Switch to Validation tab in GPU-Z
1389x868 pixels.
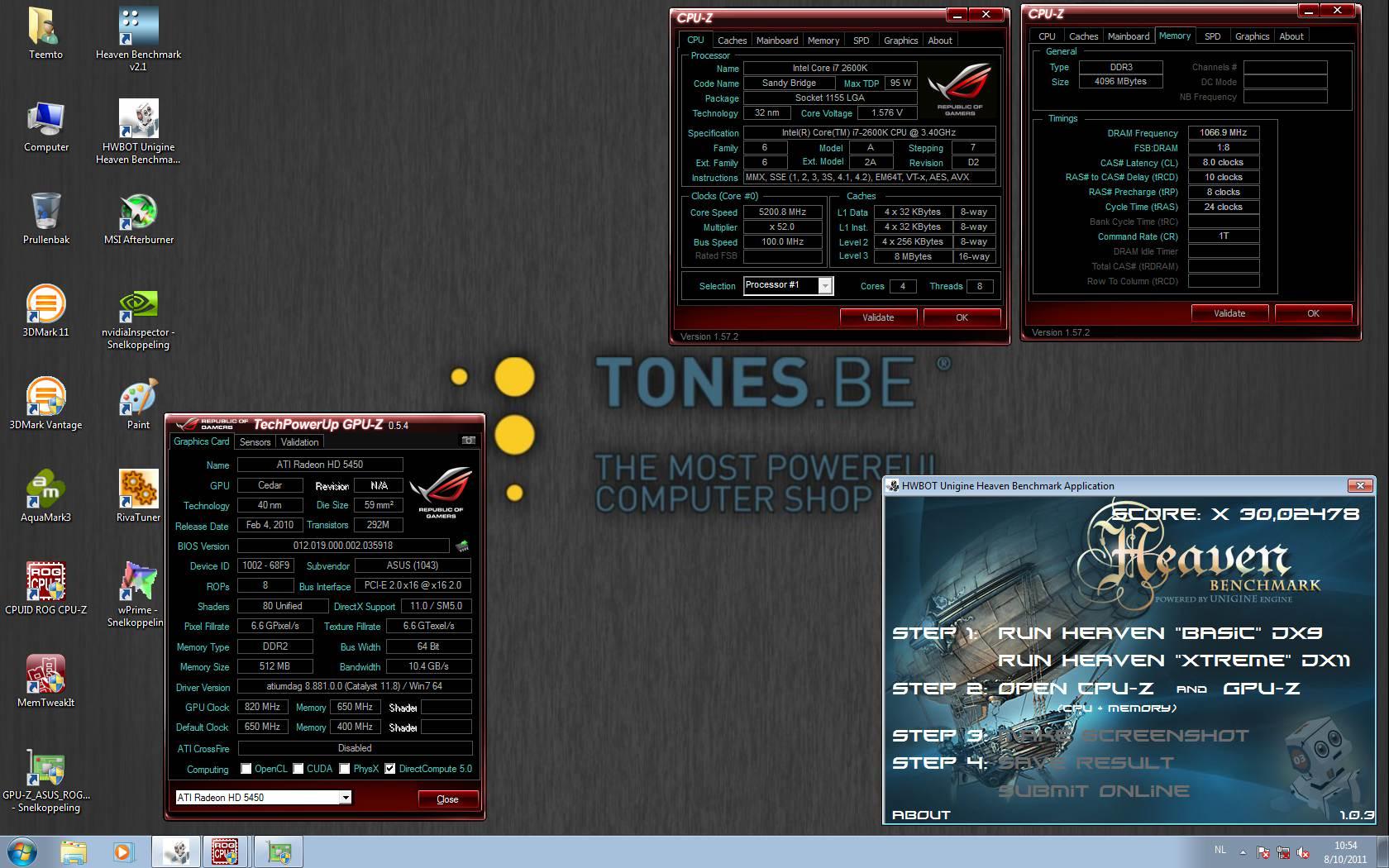299,442
